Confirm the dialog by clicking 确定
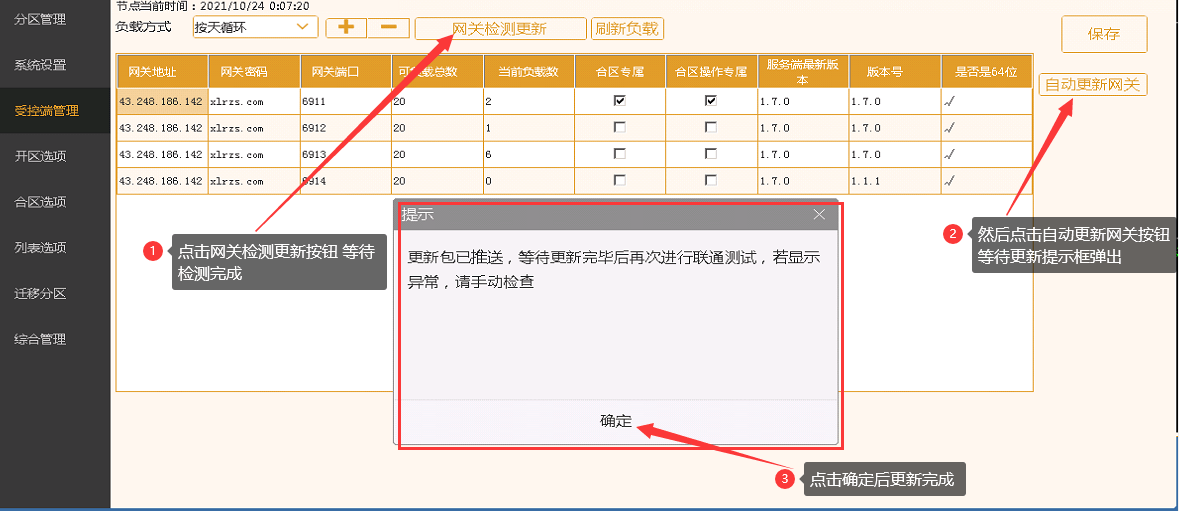The image size is (1179, 511). 616,421
